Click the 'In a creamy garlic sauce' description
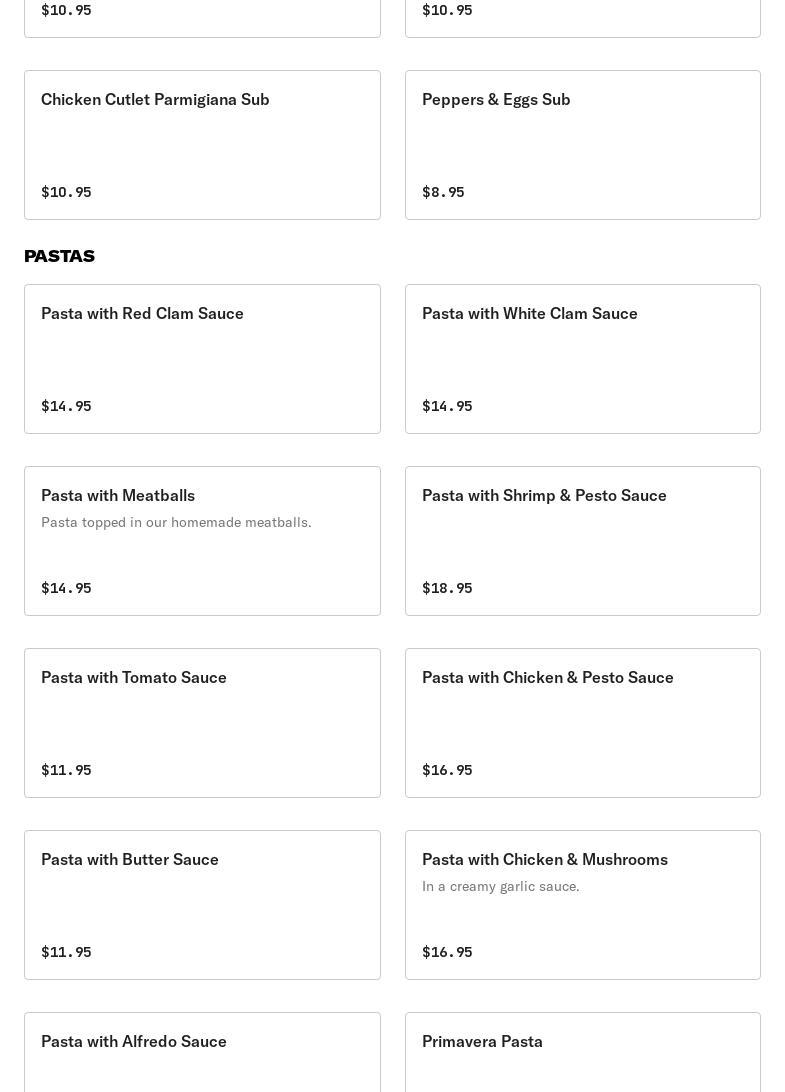785x1092 pixels. coord(500,886)
